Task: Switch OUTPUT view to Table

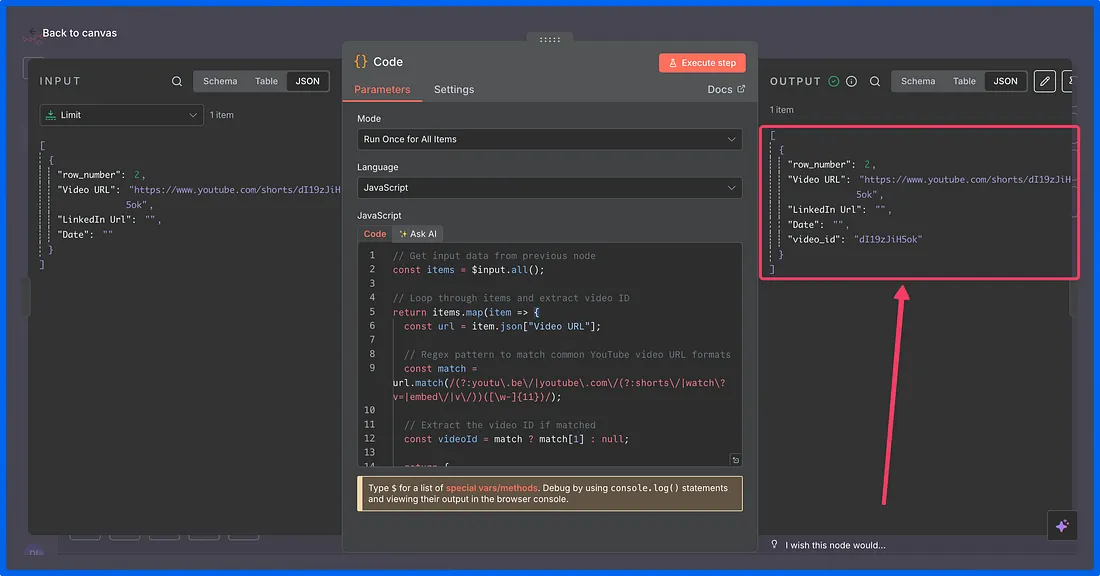Action: click(x=964, y=81)
